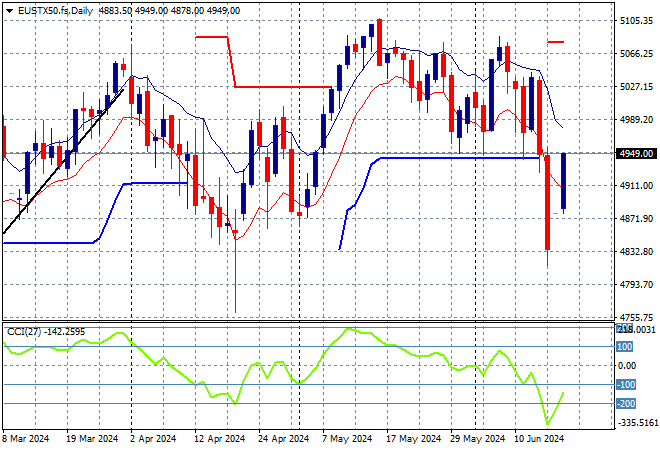Select the tall red candle of mid June

[x=548, y=203]
